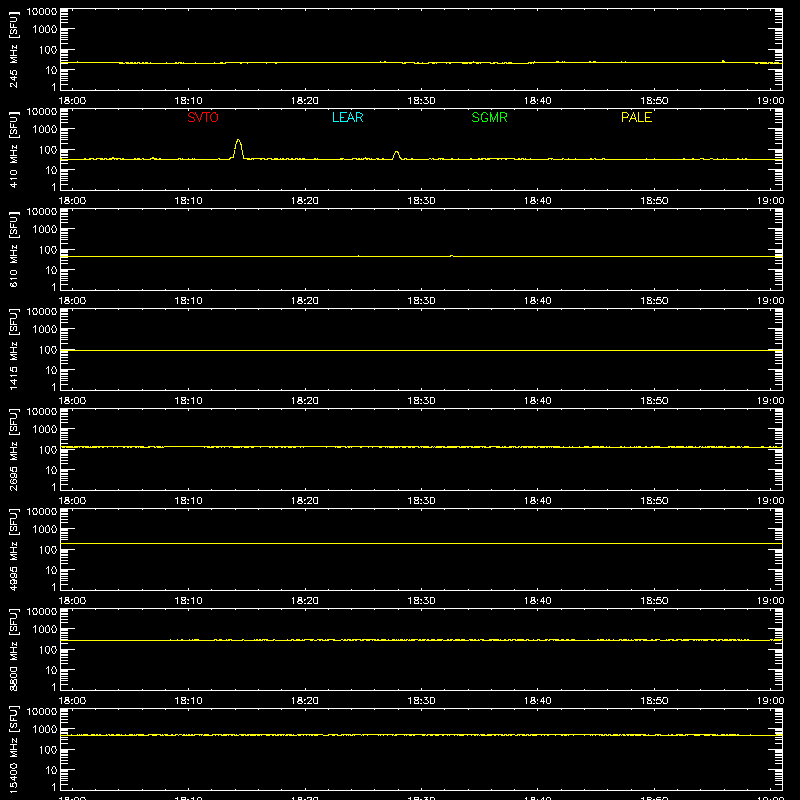Click the 18:00 tick label under 245 MHz plot

pos(72,101)
